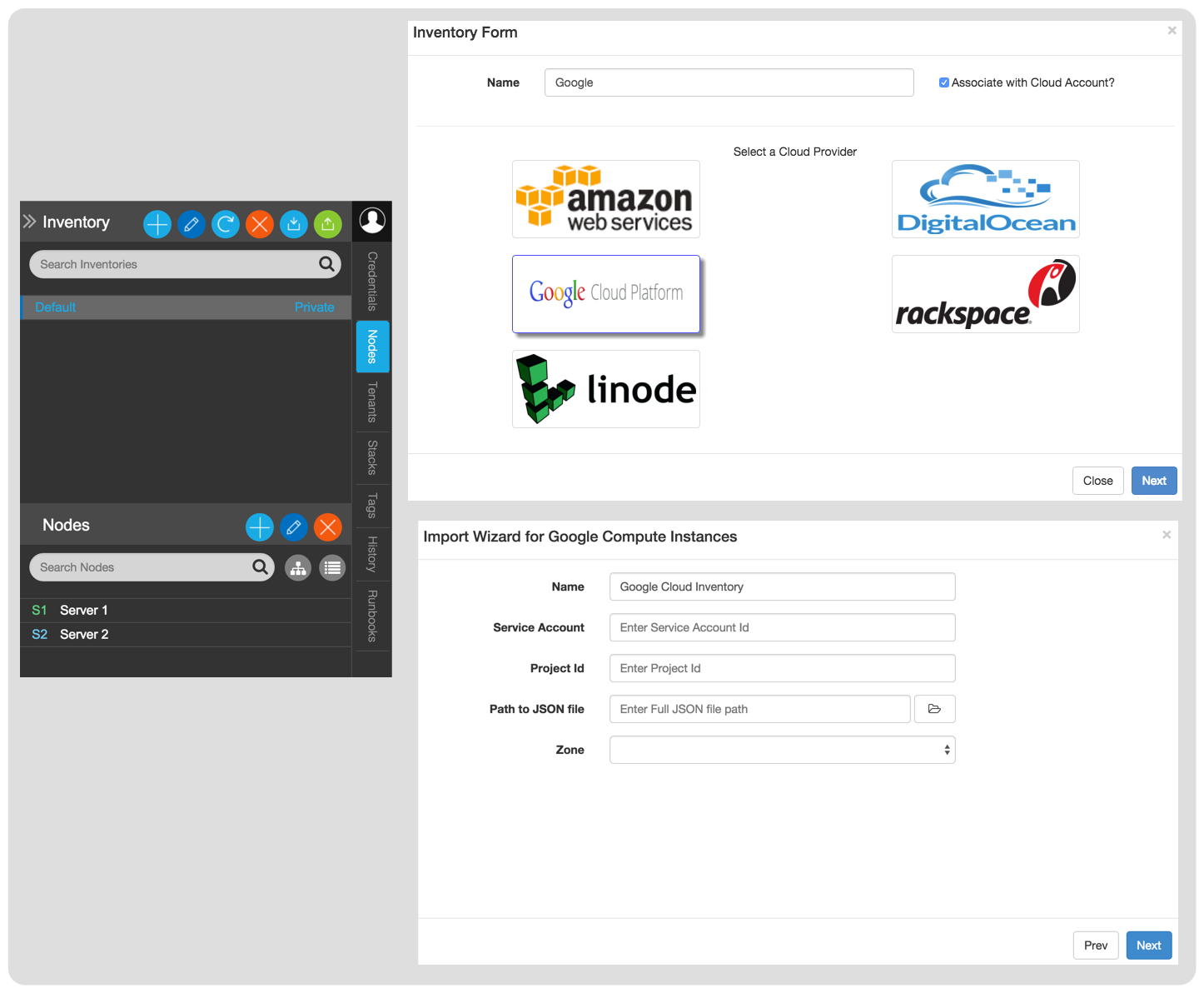
Task: Select the Amazon Web Services provider
Action: point(606,199)
